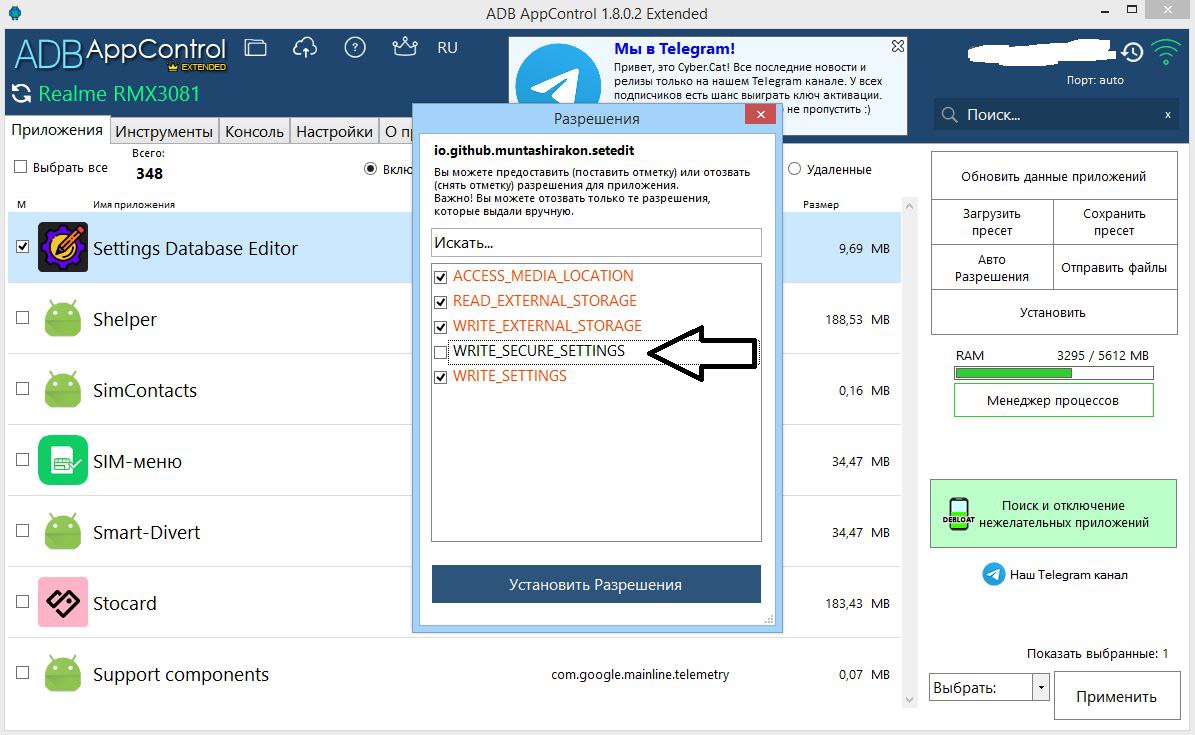Click the Отправить файлы button
This screenshot has height=735, width=1195.
point(1115,268)
